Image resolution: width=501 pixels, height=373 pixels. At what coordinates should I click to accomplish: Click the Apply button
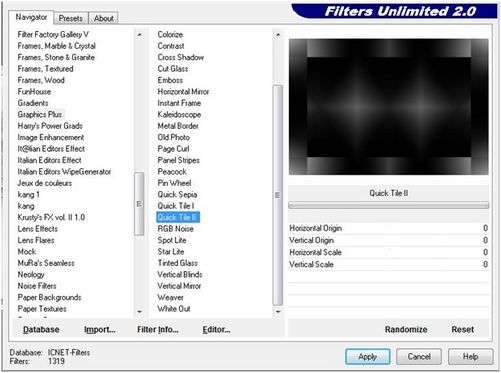point(367,357)
